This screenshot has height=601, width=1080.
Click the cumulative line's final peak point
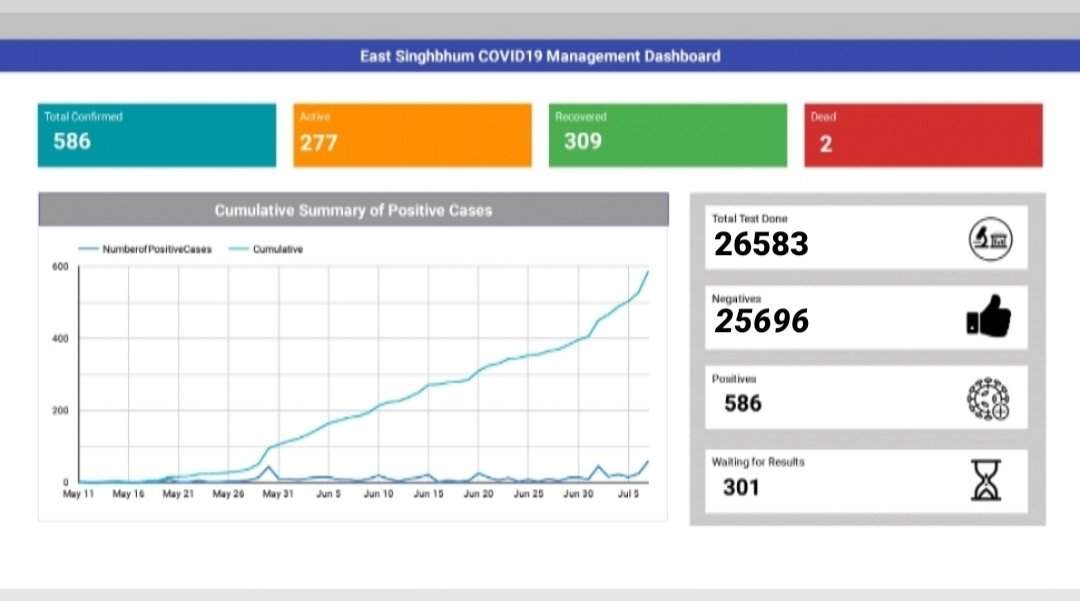point(647,272)
